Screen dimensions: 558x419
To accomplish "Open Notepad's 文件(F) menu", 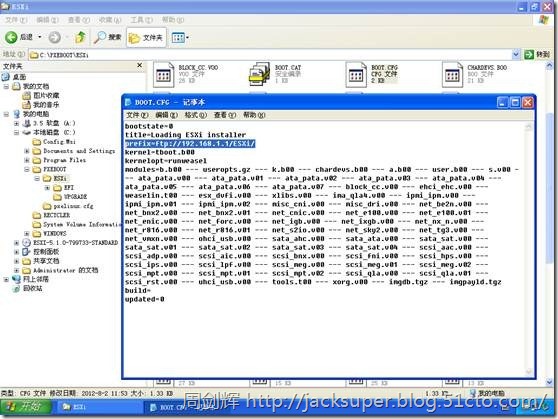I will 137,115.
